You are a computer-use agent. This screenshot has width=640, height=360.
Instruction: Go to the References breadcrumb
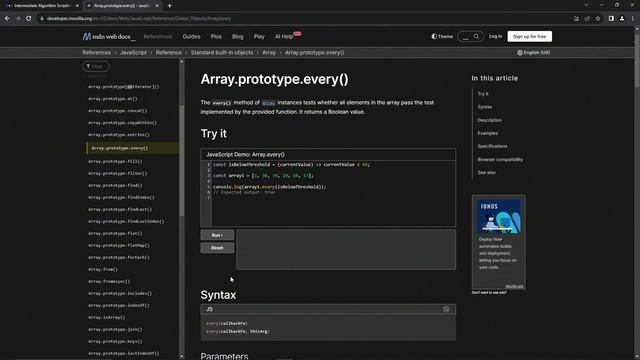pyautogui.click(x=96, y=53)
